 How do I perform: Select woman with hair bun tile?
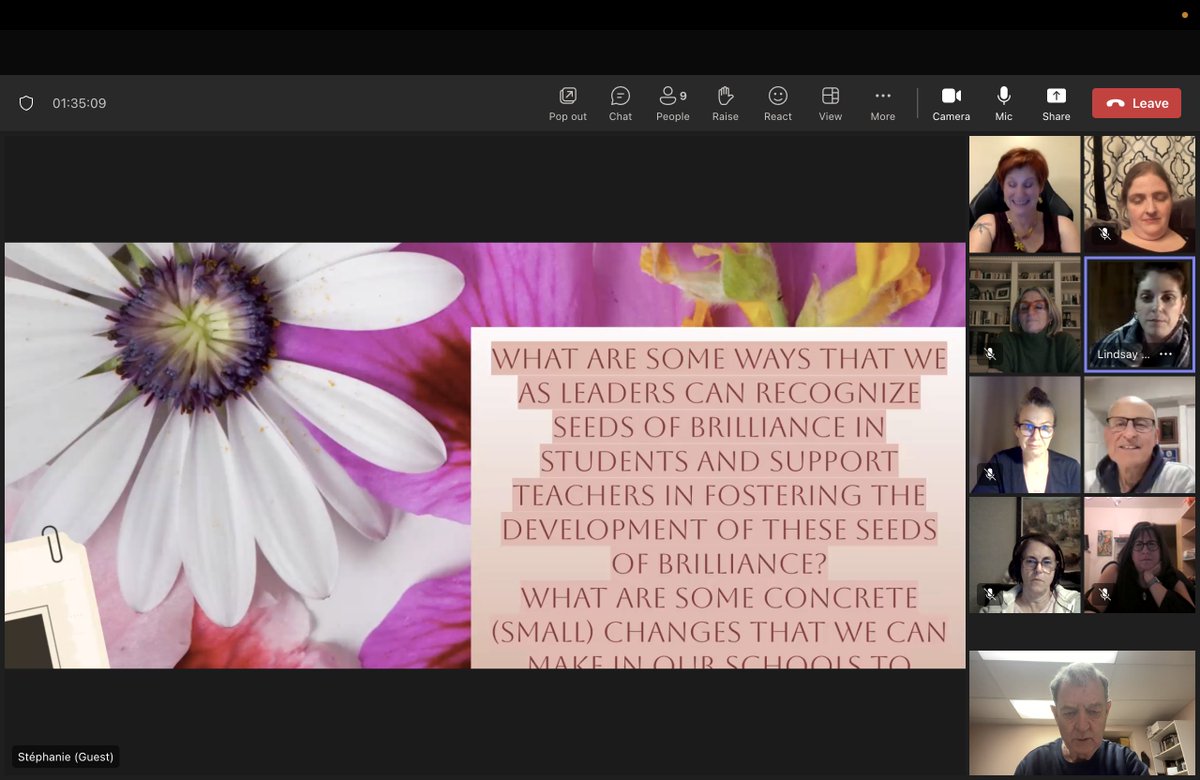(x=1025, y=435)
